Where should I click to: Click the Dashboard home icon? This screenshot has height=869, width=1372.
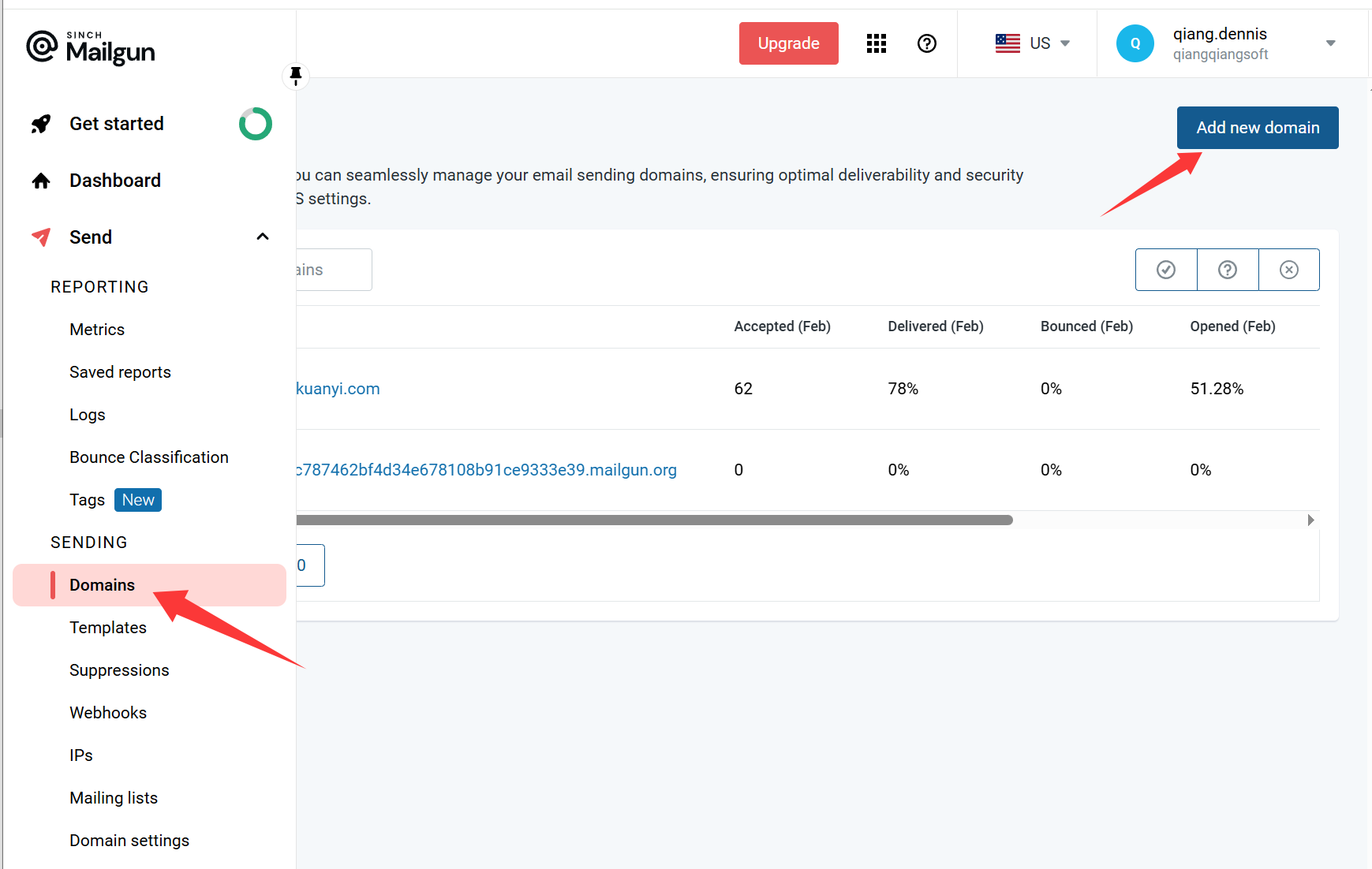tap(41, 181)
